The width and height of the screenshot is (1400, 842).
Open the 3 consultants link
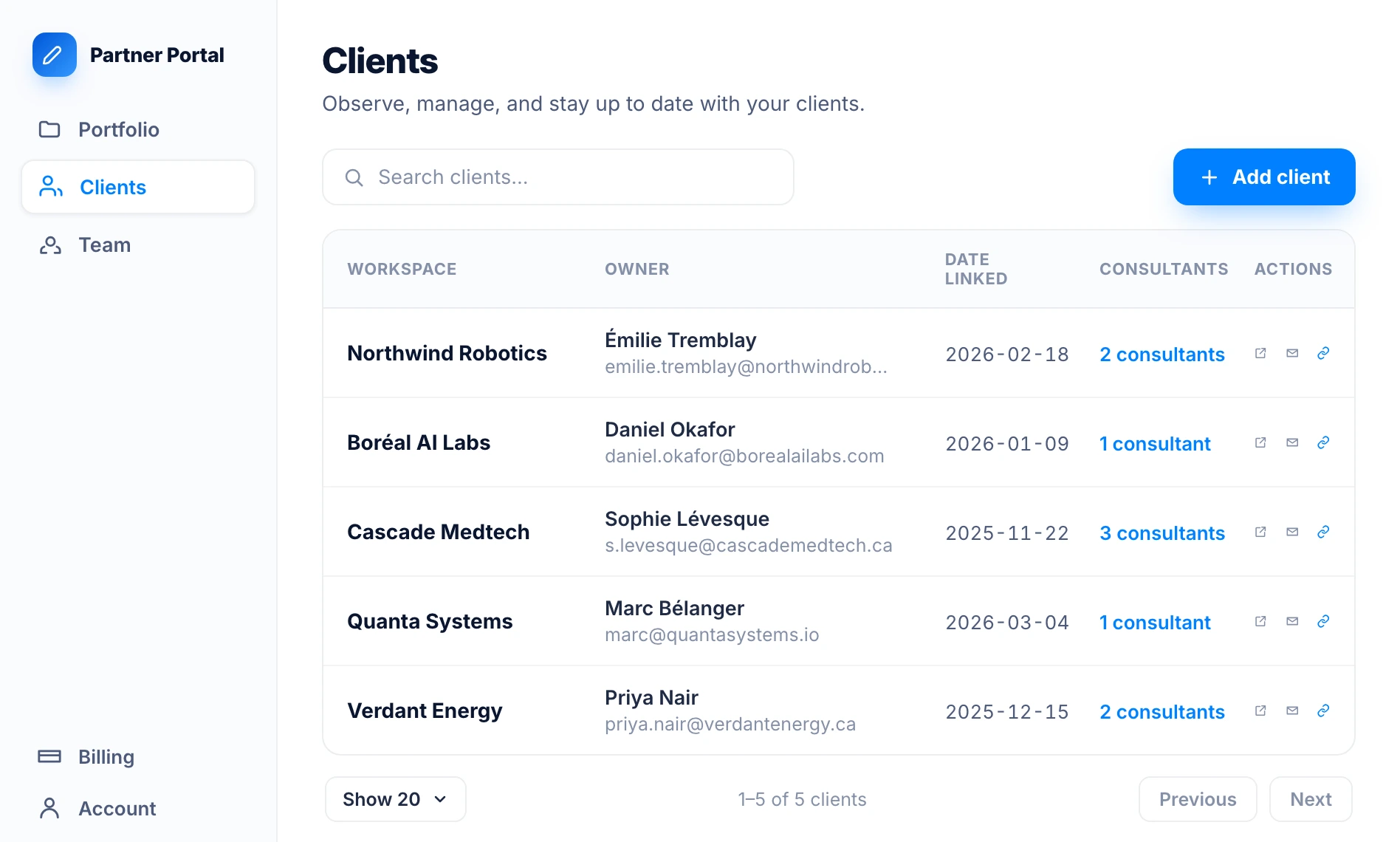(1162, 533)
